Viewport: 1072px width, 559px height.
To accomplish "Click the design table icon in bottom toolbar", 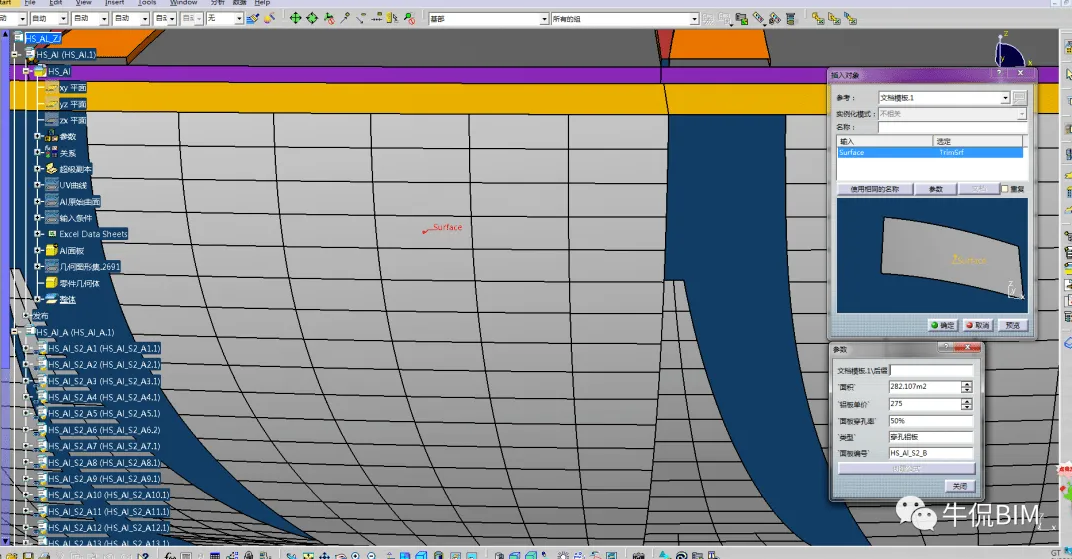I will pyautogui.click(x=215, y=555).
